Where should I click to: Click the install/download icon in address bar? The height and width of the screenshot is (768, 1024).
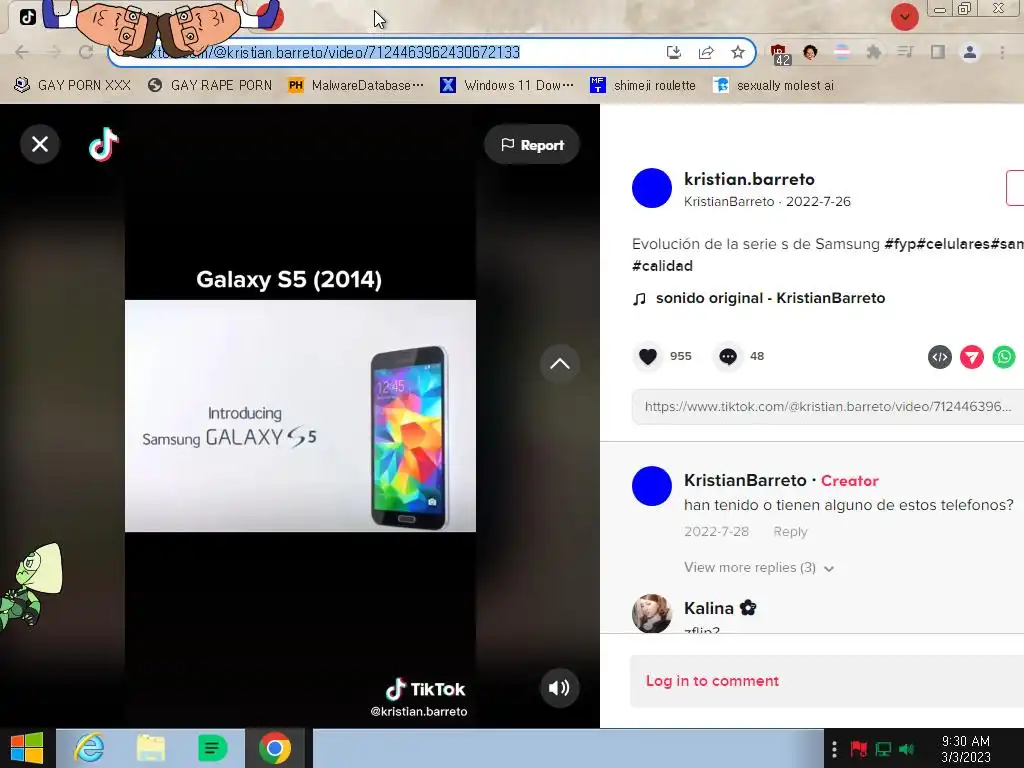point(674,52)
